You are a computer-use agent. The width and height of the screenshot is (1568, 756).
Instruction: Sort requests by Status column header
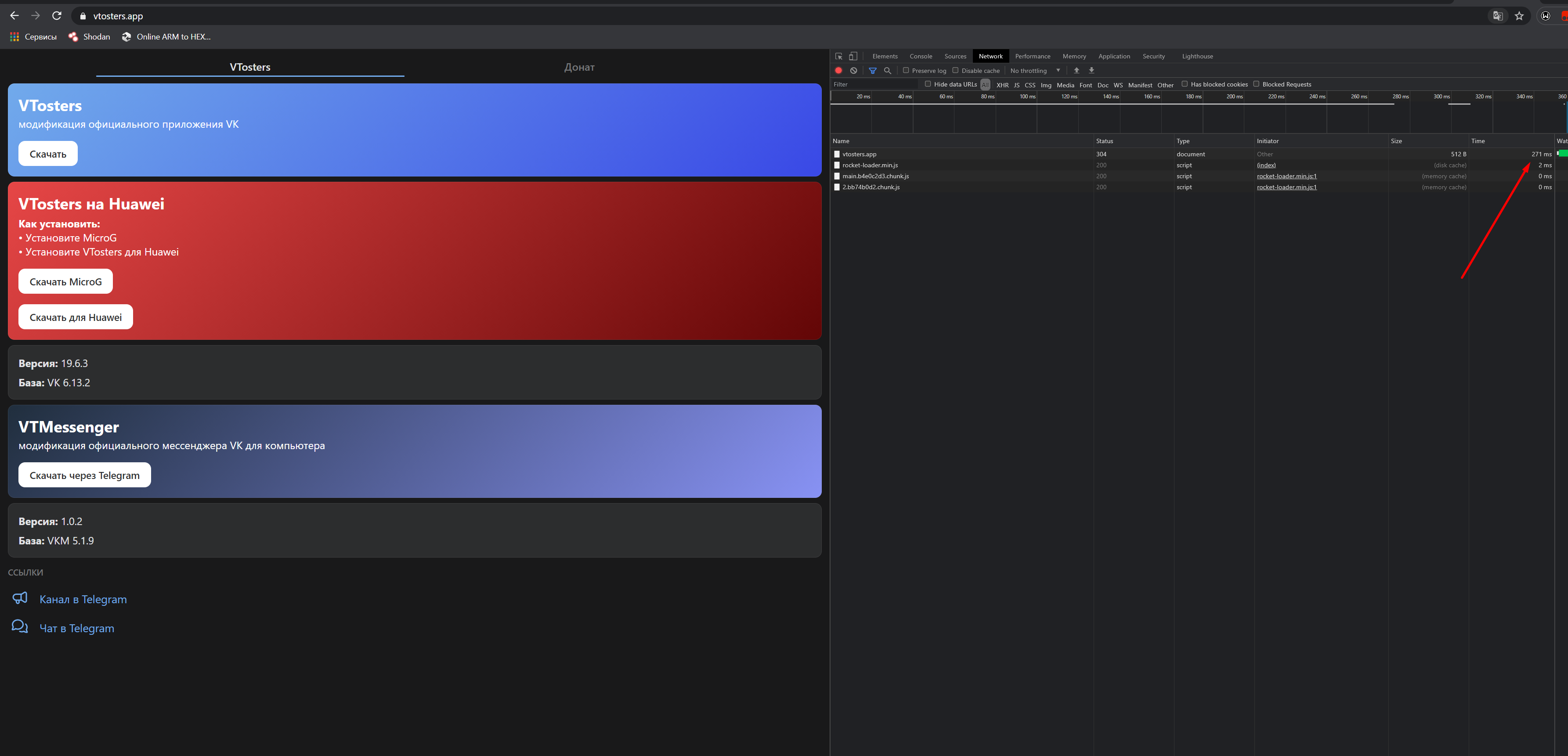pos(1133,141)
